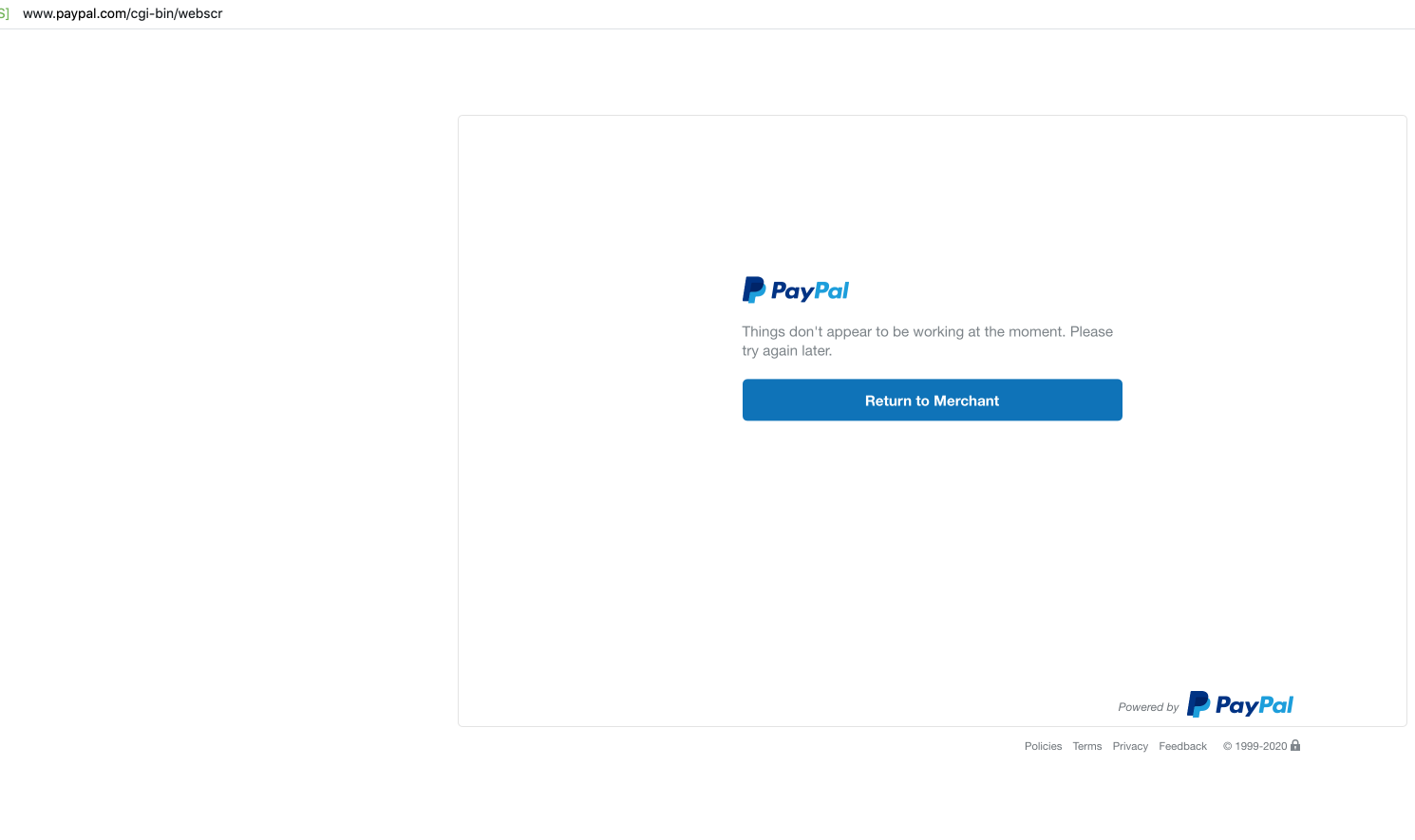This screenshot has height=840, width=1415.
Task: Click the © 1999-2020 copyright text
Action: (x=1255, y=746)
